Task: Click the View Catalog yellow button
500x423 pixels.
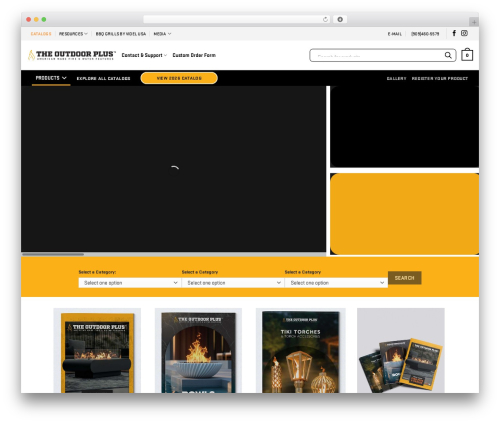Action: tap(179, 78)
